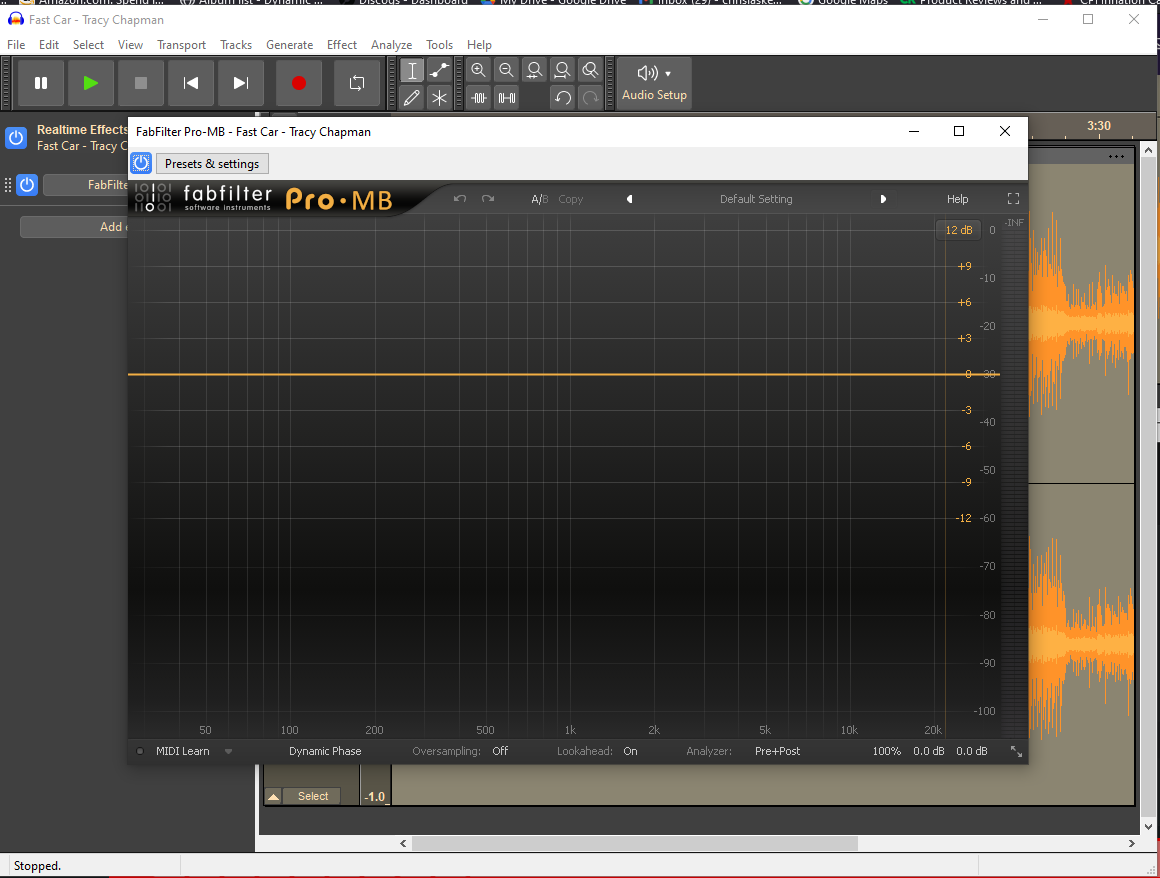Toggle FabFilter effect power in effects list
1160x878 pixels.
tap(27, 185)
